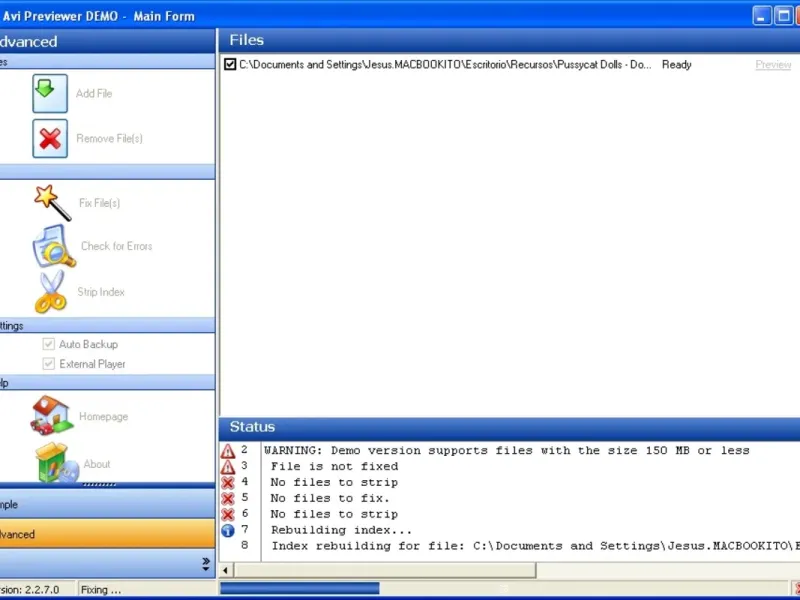
Task: Click the Fixing status bar entry
Action: pyautogui.click(x=101, y=590)
